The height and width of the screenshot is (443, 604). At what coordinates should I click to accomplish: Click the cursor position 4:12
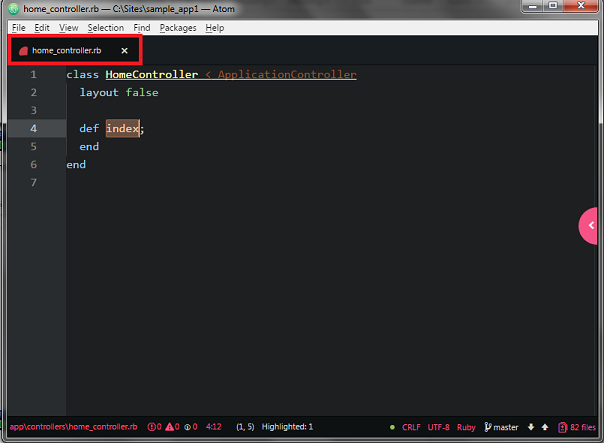[213, 427]
